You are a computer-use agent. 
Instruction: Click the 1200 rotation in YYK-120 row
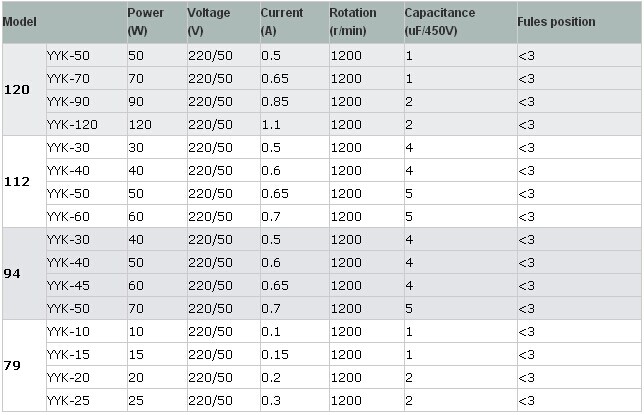[346, 124]
